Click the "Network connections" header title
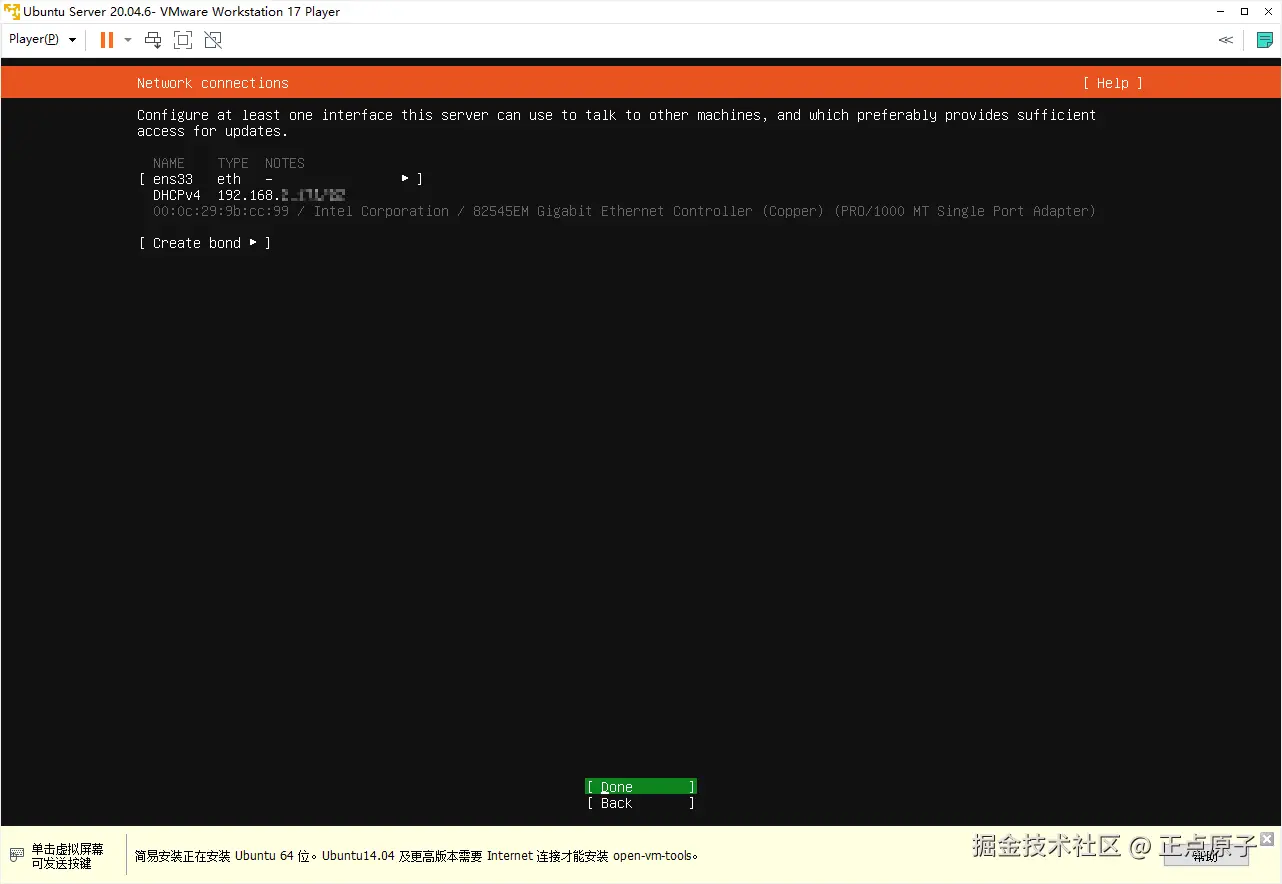 click(213, 83)
